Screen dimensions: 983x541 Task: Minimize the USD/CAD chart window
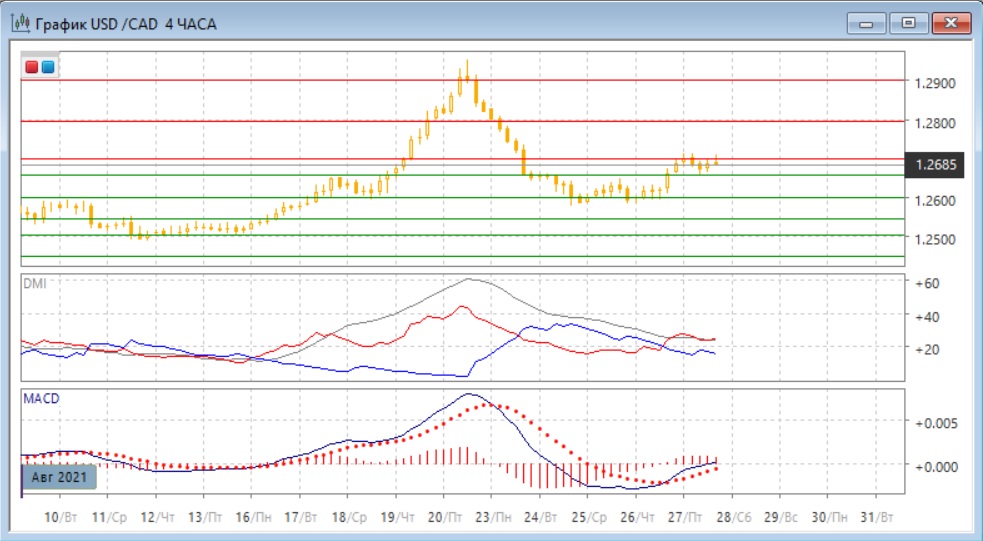(866, 22)
